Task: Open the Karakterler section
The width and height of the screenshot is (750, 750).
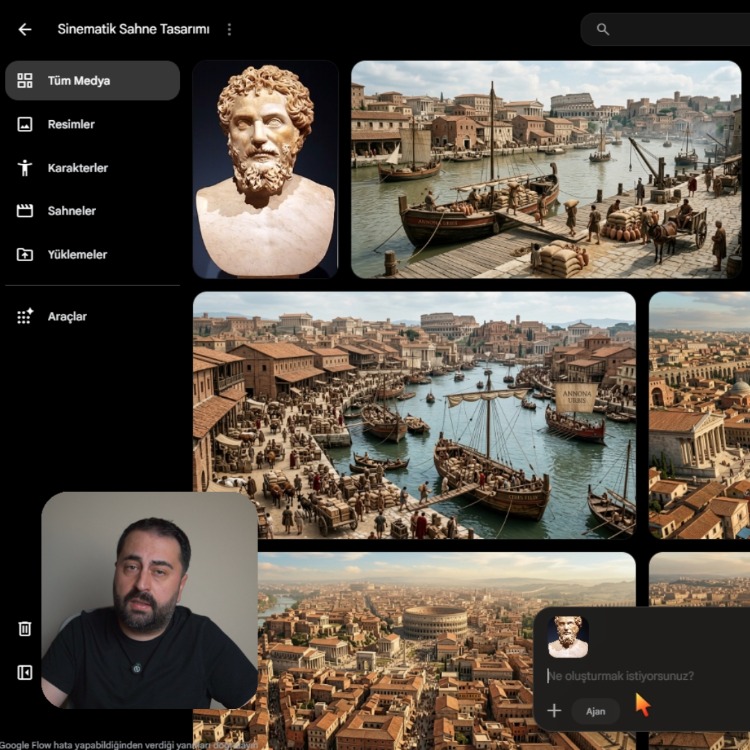Action: 77,168
